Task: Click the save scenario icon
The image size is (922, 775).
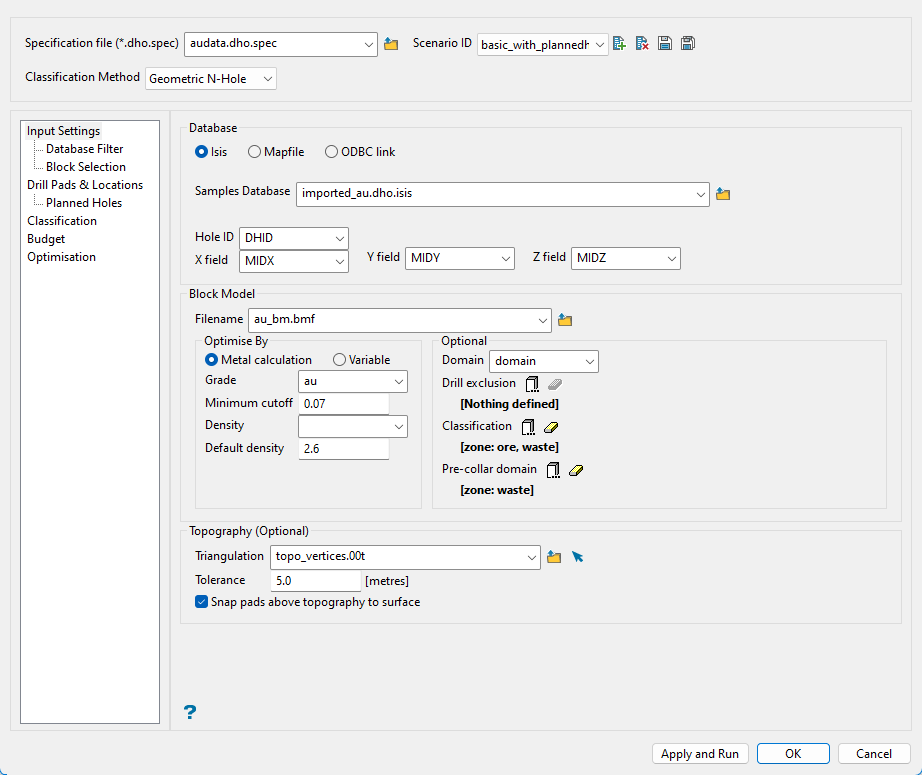Action: click(665, 43)
